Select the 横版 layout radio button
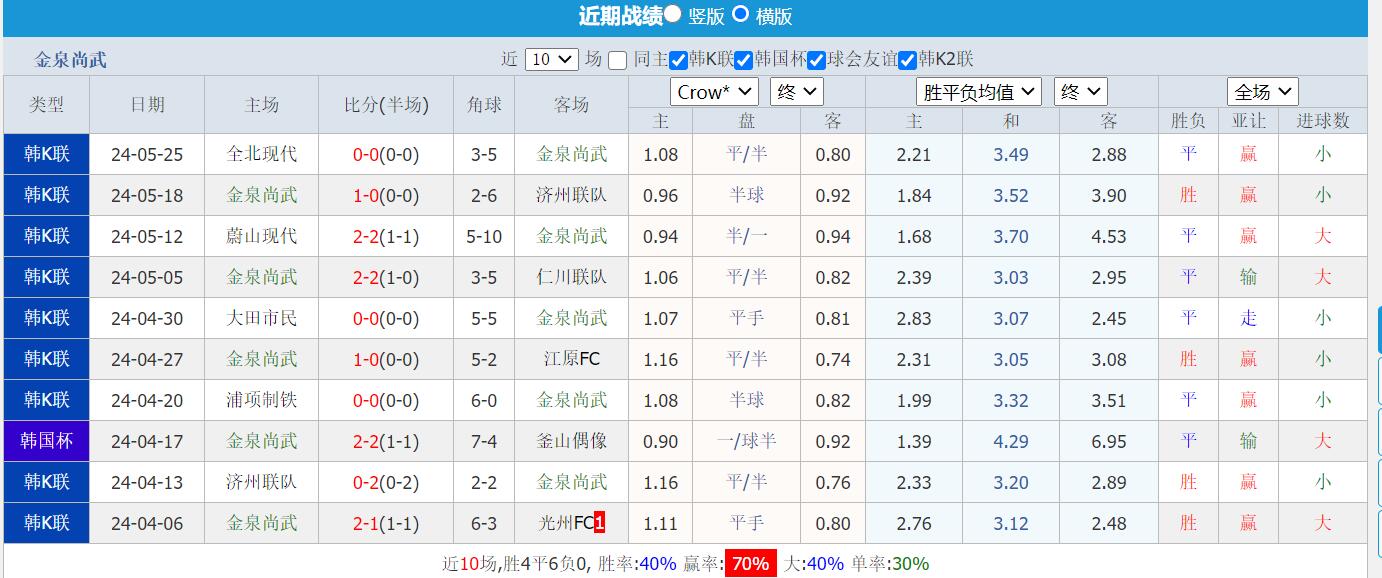Viewport: 1382px width, 578px height. 740,17
